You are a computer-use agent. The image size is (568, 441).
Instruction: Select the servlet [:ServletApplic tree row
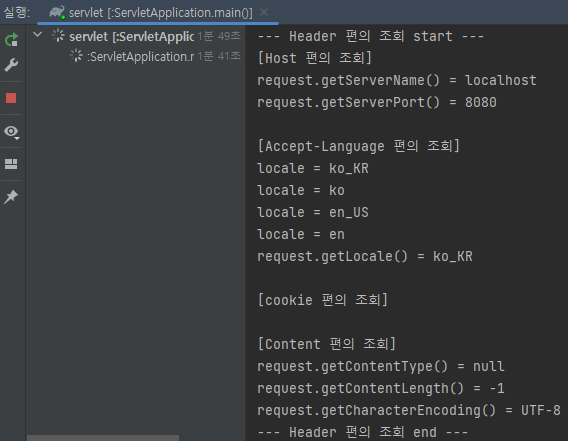[136, 36]
